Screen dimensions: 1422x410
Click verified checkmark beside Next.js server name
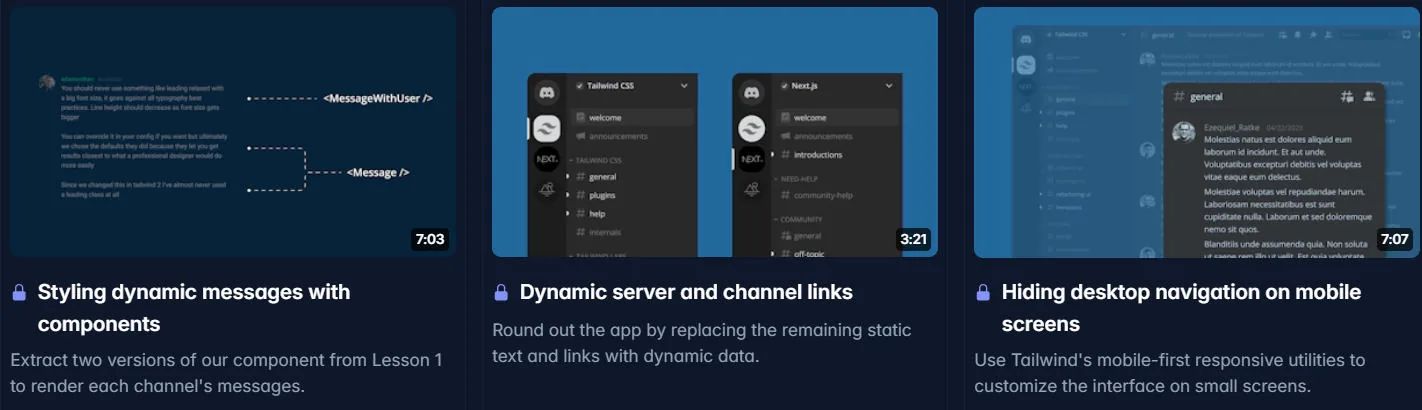pyautogui.click(x=784, y=86)
